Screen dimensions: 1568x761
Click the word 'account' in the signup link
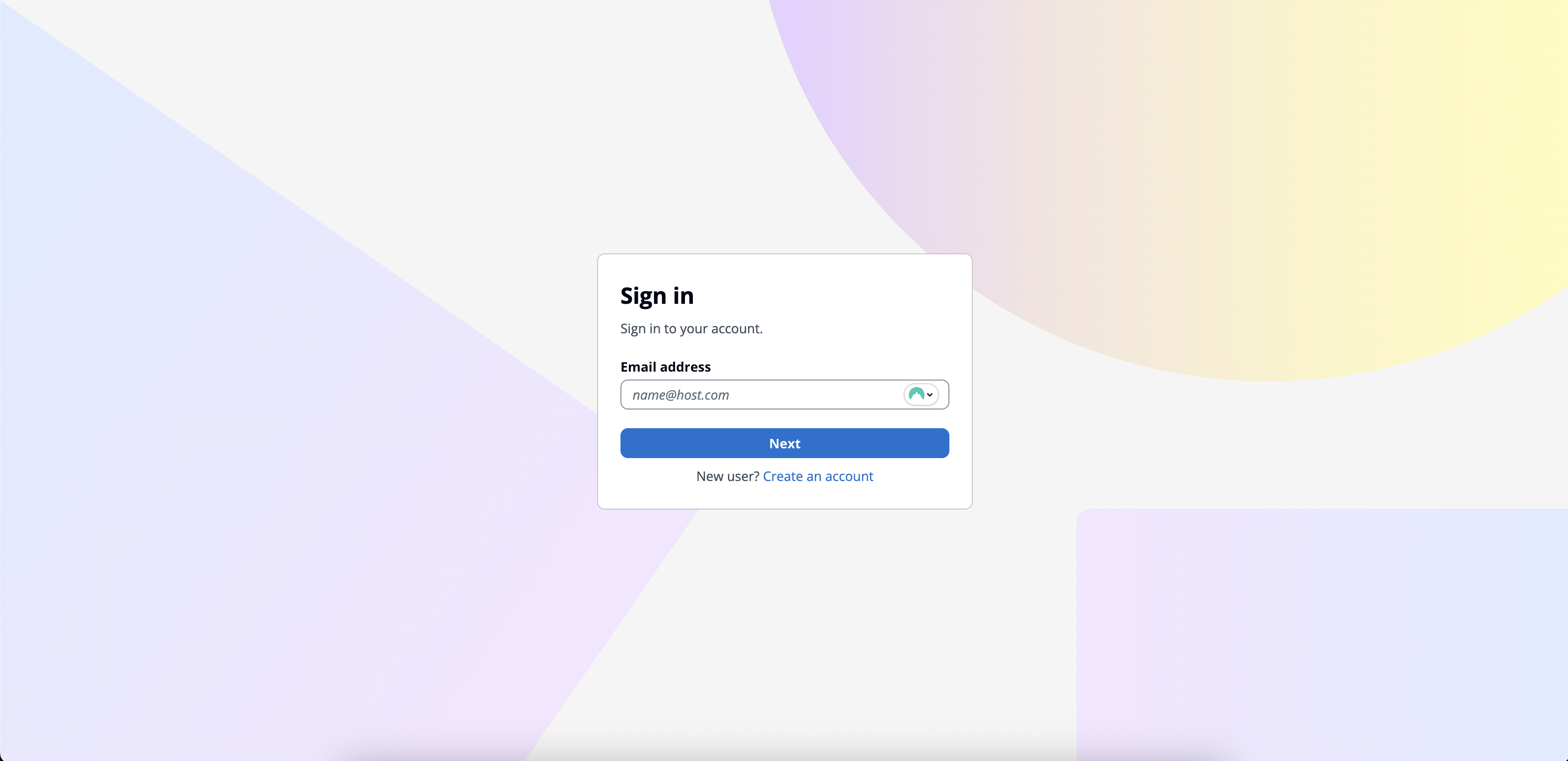tap(849, 476)
